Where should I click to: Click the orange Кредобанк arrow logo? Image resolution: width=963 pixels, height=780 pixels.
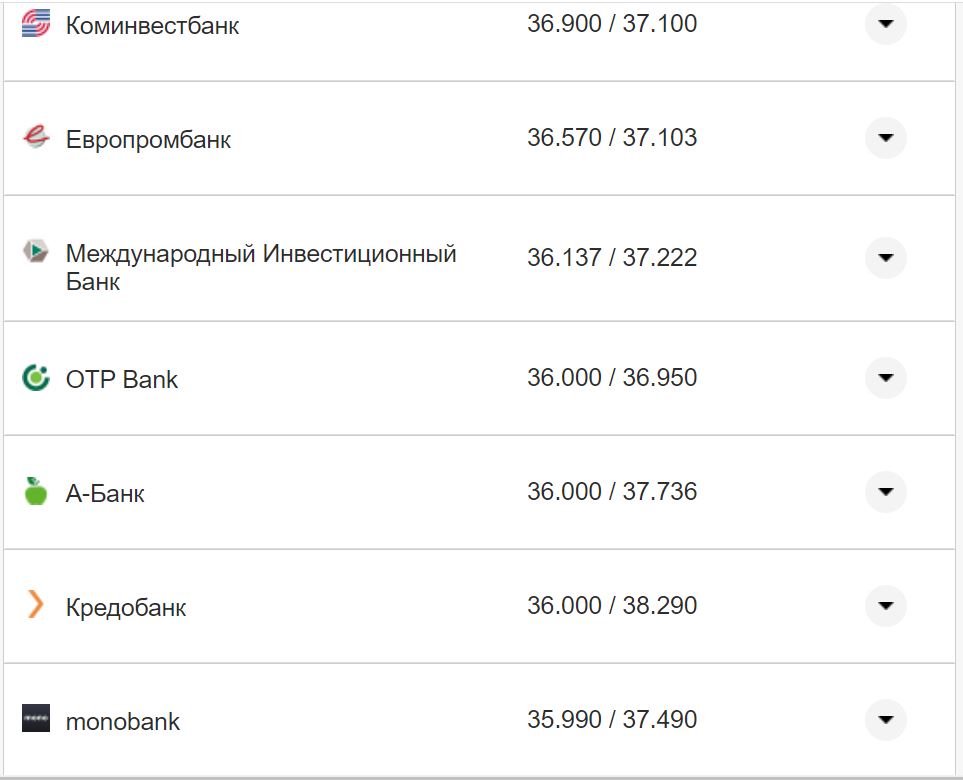(x=36, y=605)
